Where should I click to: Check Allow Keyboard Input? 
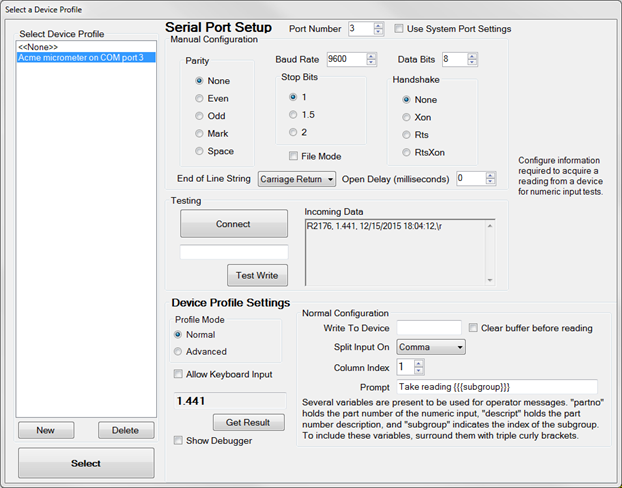coord(178,375)
